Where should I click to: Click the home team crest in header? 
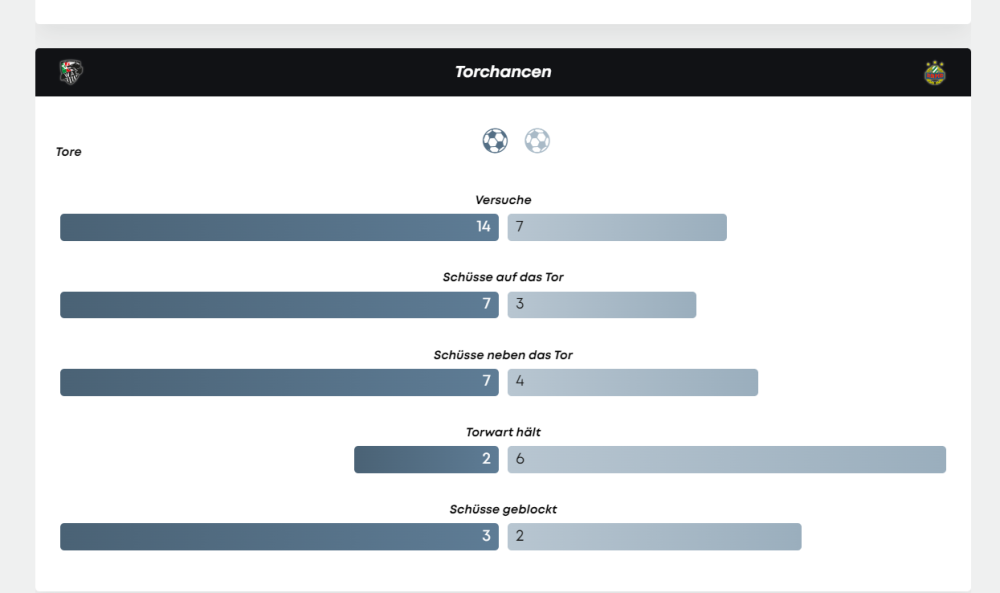pos(71,72)
